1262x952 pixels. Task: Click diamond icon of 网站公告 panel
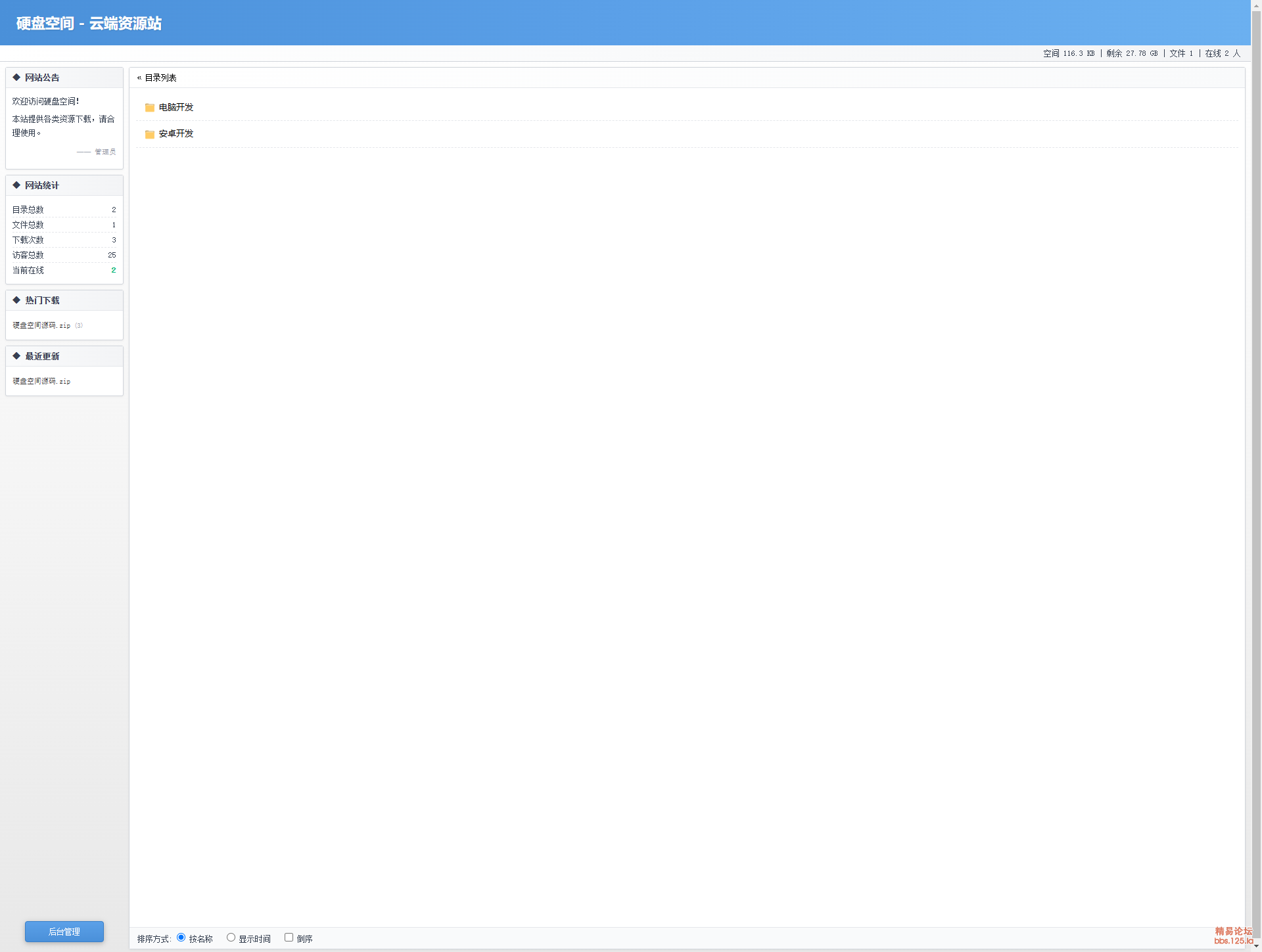pyautogui.click(x=16, y=78)
